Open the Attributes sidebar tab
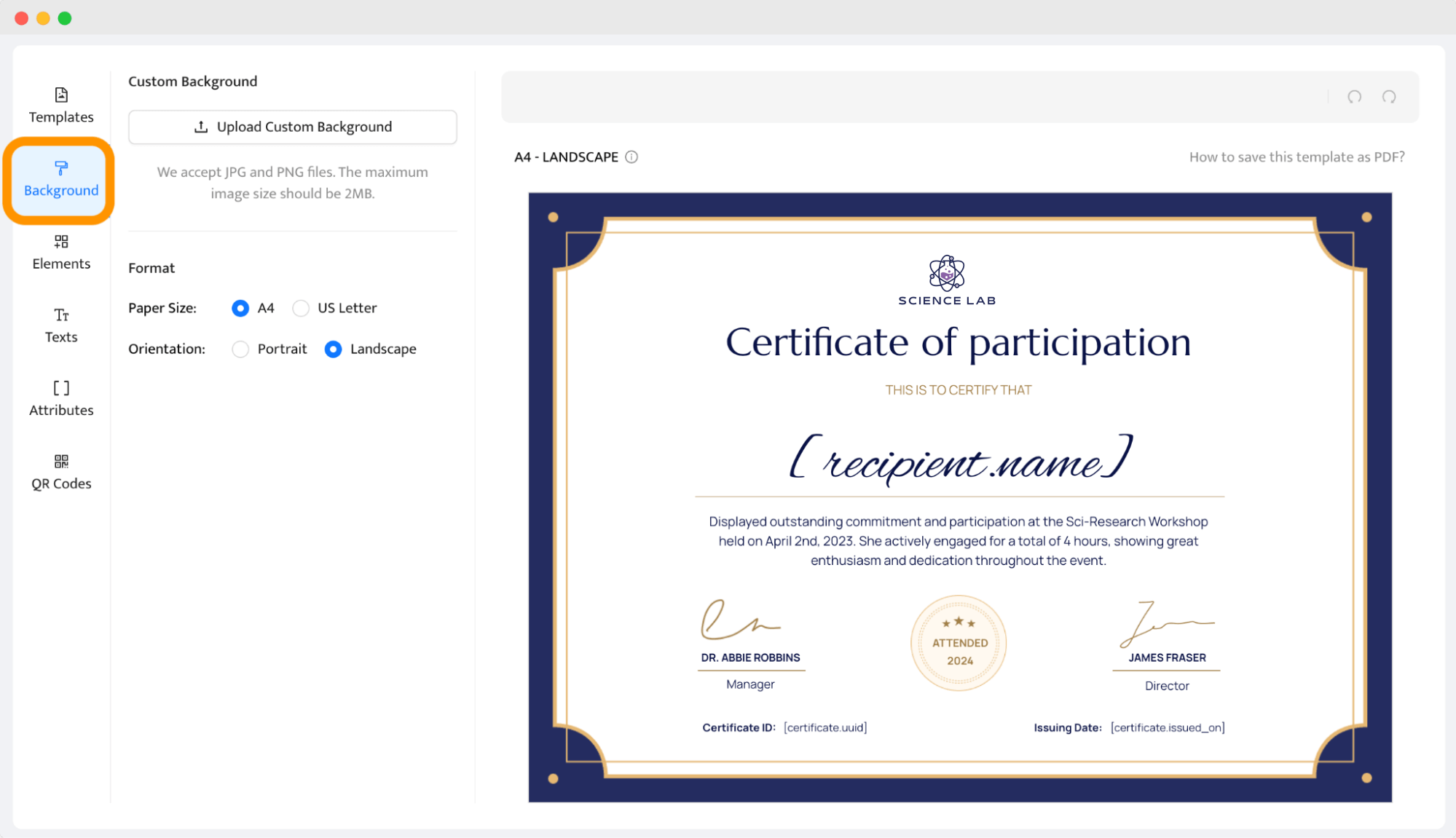 [x=61, y=399]
